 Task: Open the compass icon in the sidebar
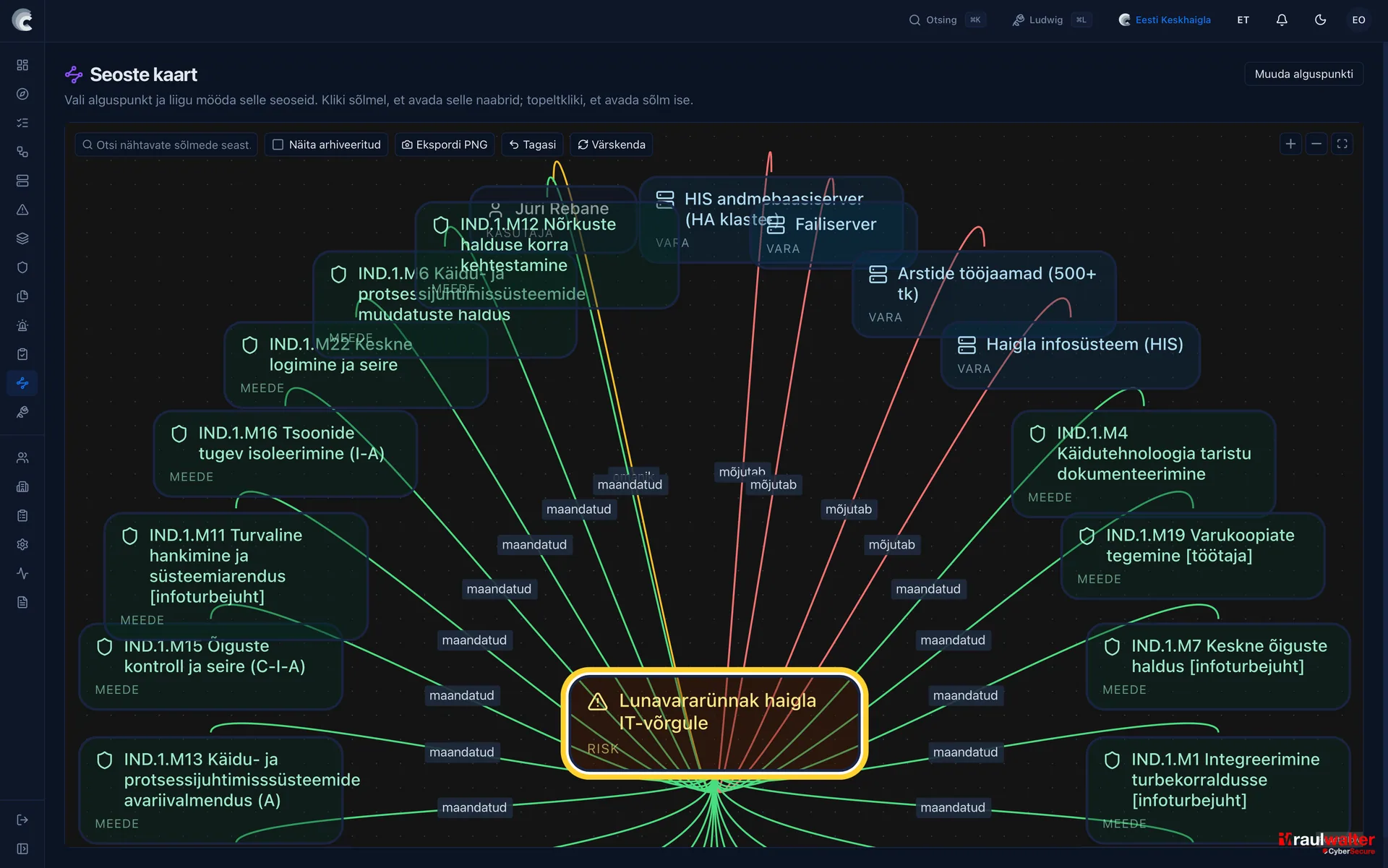22,94
